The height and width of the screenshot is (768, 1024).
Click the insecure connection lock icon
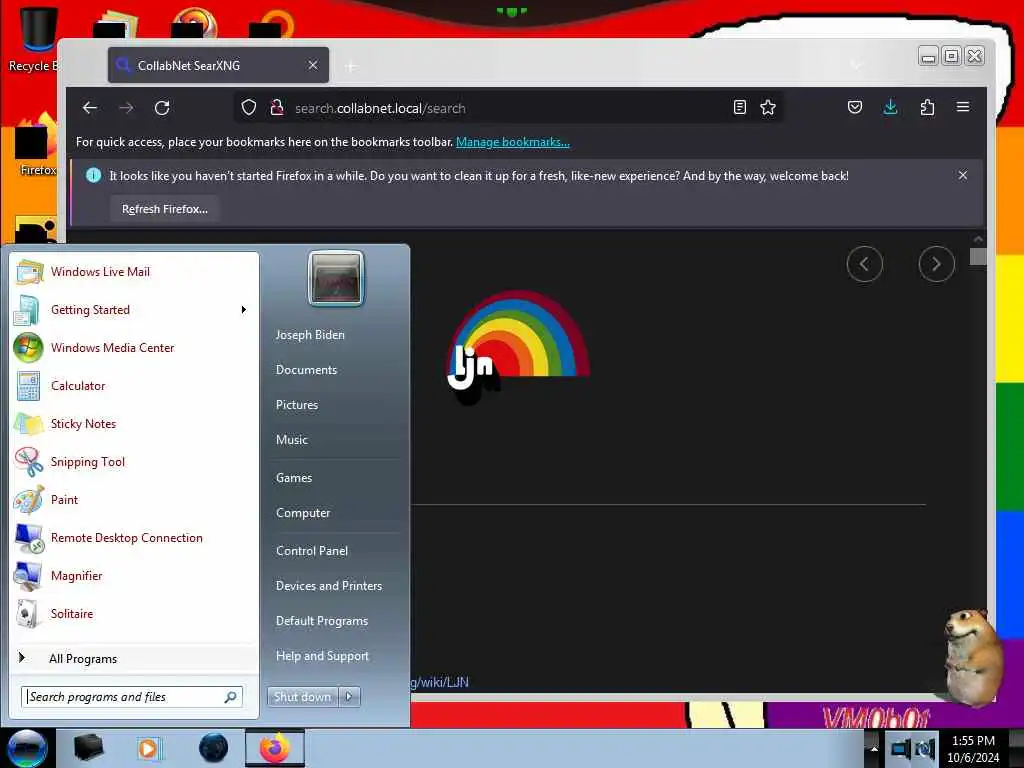click(277, 108)
